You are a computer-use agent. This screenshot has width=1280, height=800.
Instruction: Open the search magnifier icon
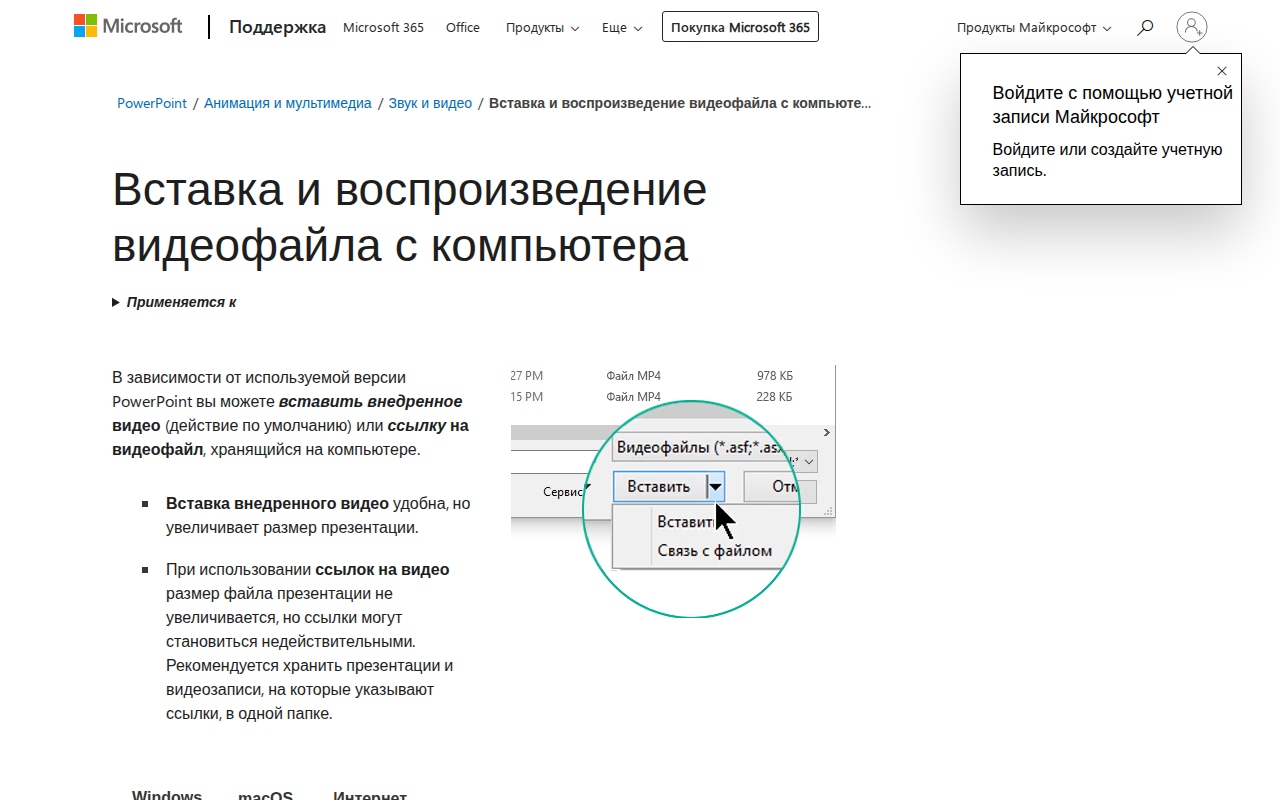tap(1145, 27)
